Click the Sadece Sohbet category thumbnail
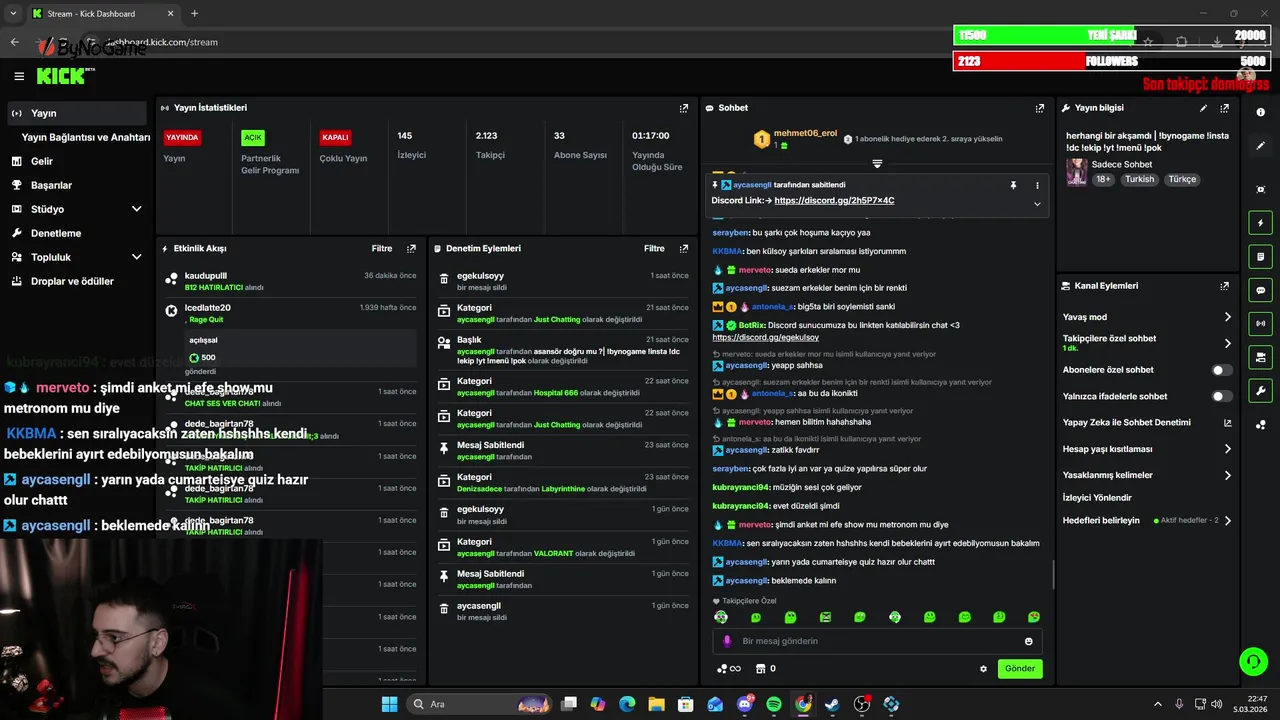Image resolution: width=1280 pixels, height=720 pixels. (x=1076, y=172)
